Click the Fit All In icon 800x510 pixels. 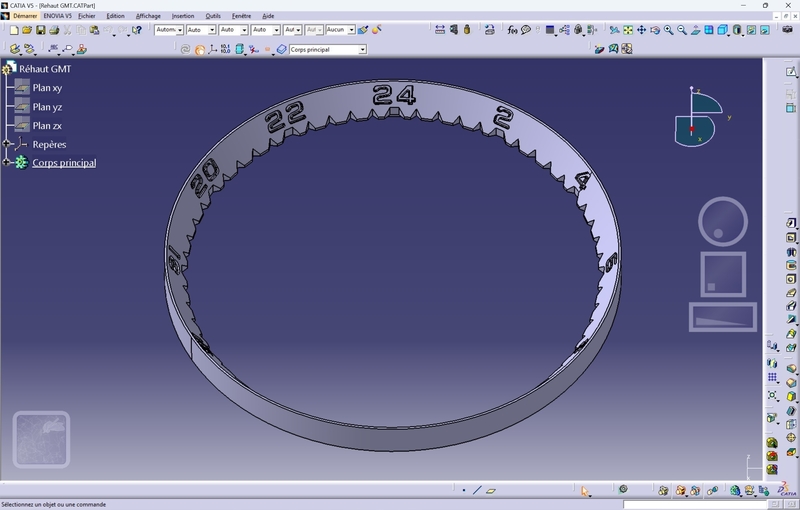point(628,30)
